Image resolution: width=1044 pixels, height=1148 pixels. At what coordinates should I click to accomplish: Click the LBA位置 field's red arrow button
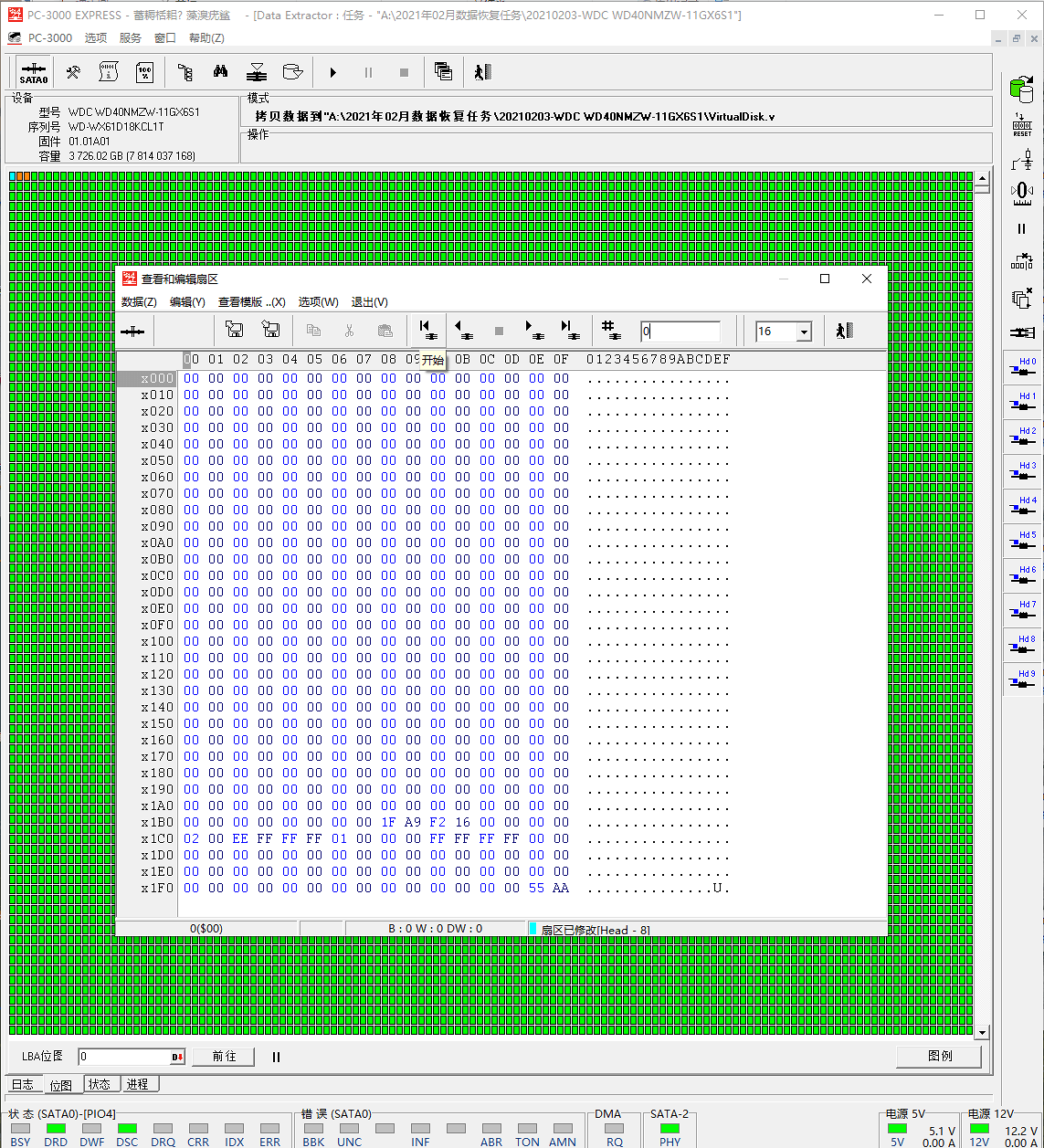point(177,1057)
